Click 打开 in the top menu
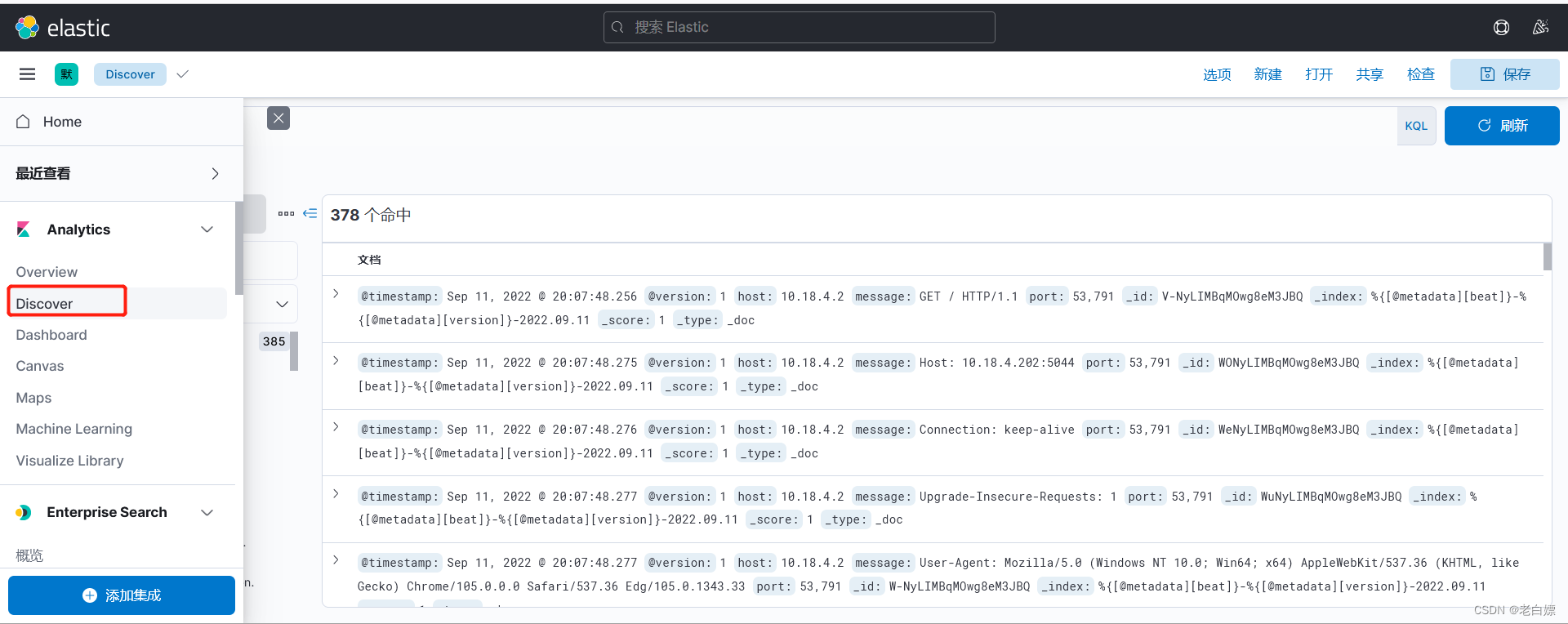This screenshot has height=624, width=1568. 1319,74
